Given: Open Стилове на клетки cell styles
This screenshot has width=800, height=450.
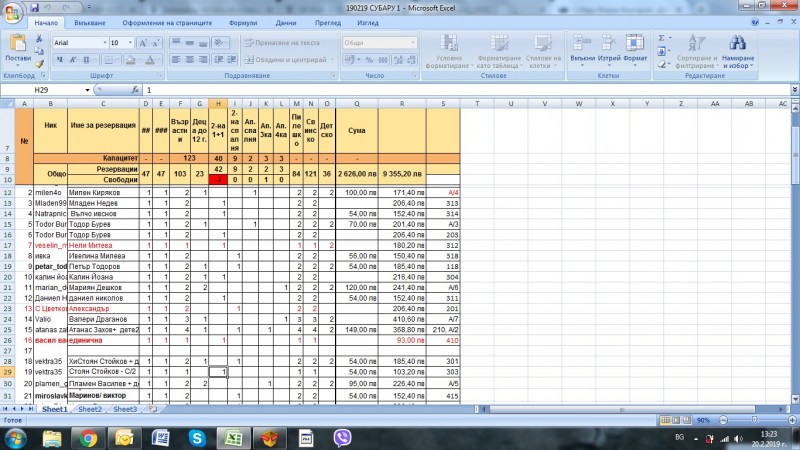Looking at the screenshot, I should (543, 51).
